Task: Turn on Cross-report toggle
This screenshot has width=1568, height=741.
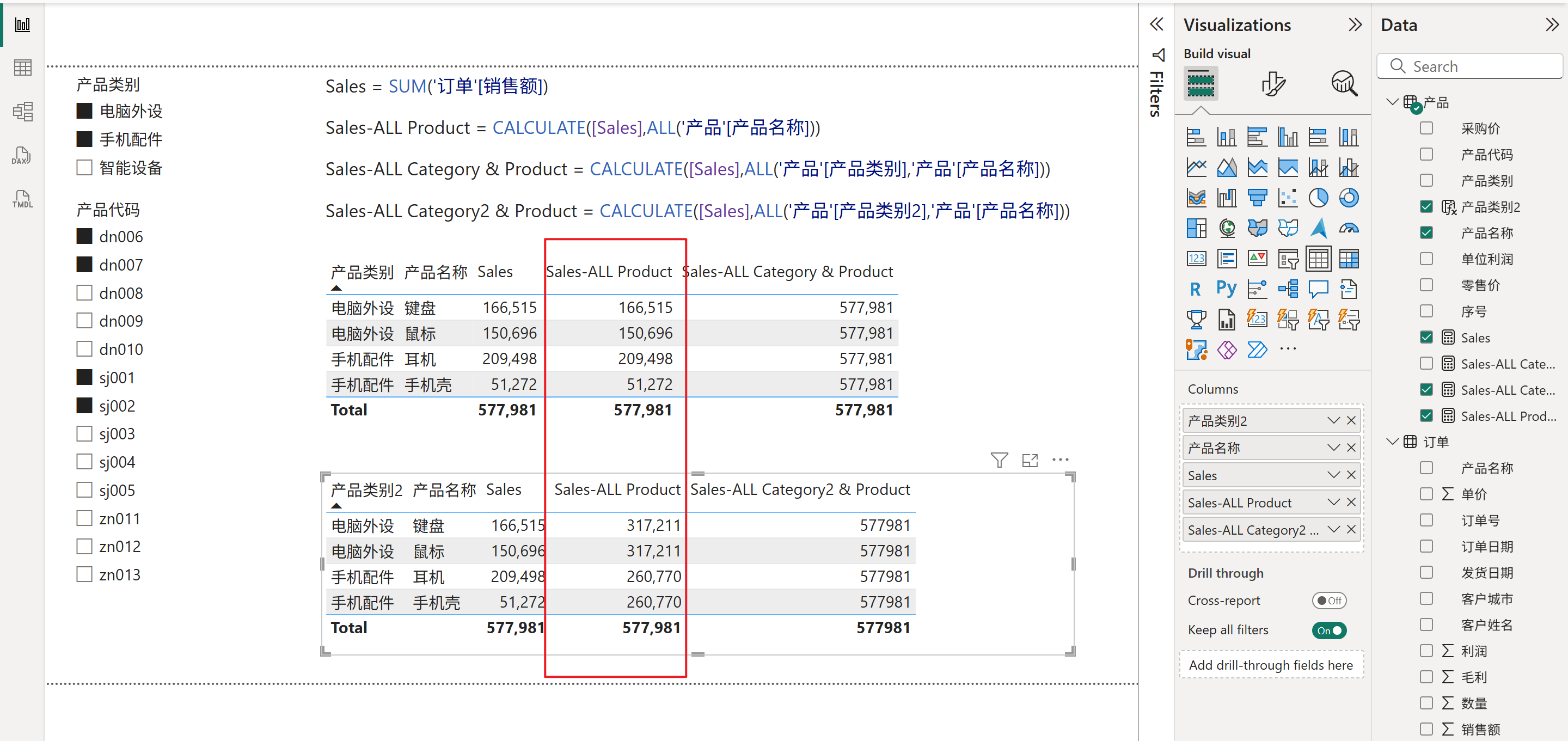Action: point(1329,601)
